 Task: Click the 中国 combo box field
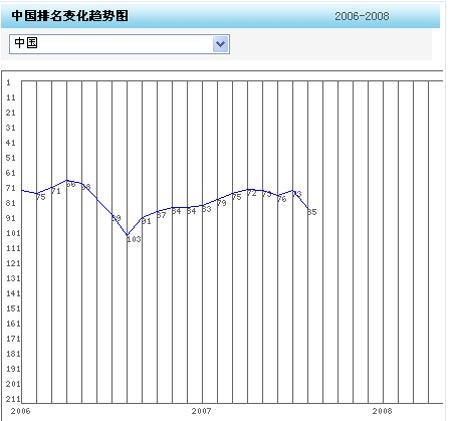click(x=119, y=44)
